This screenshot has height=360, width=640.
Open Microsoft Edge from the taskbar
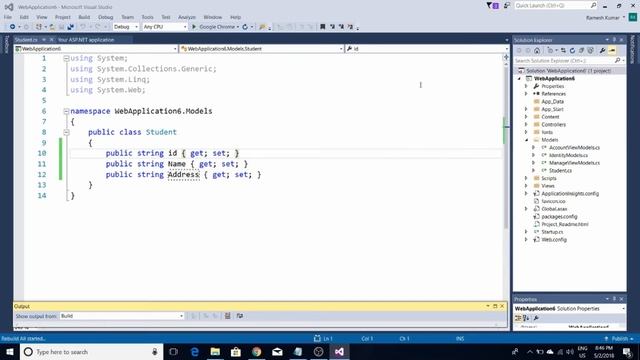point(195,352)
